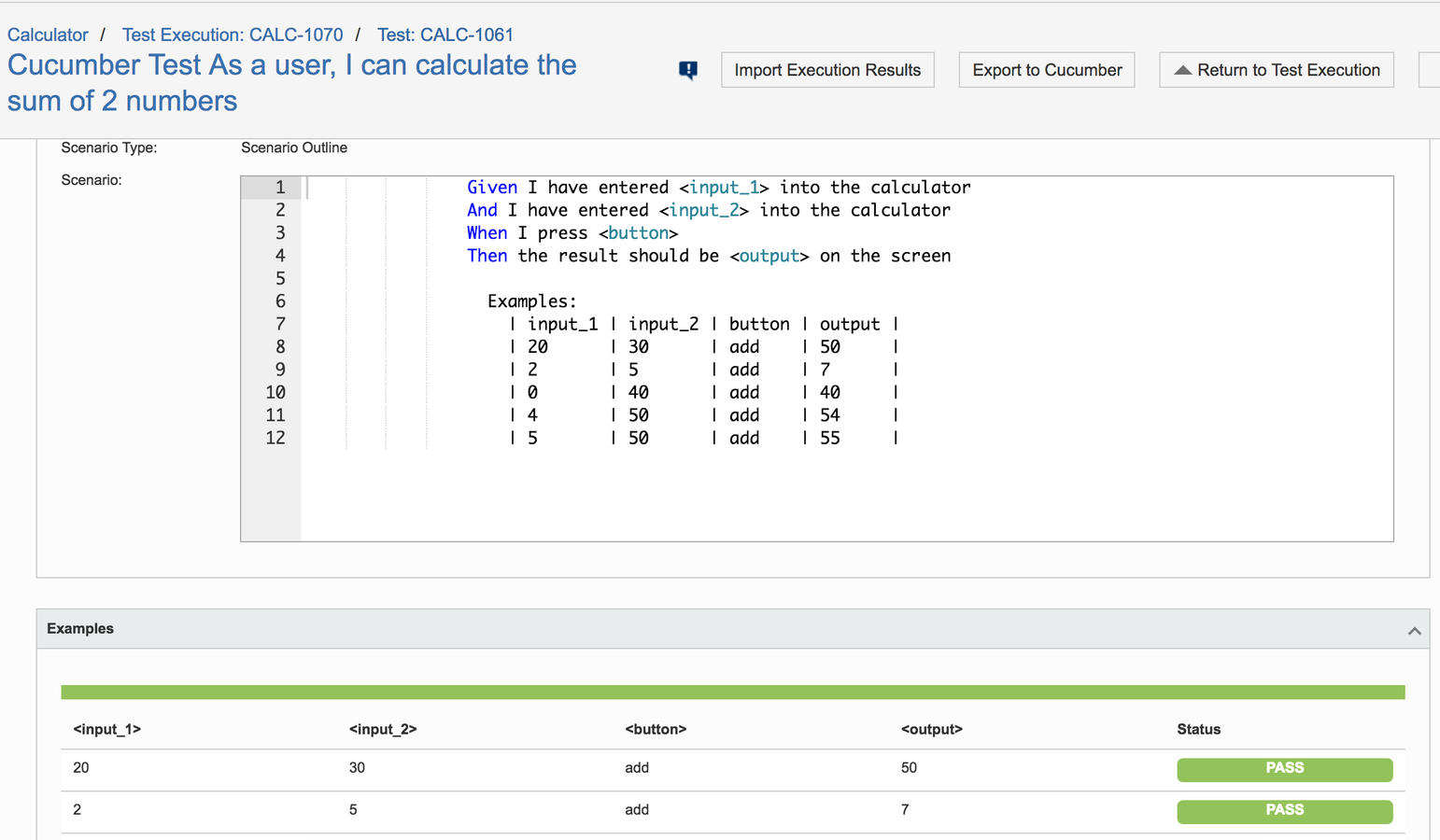
Task: Open the Calculator breadcrumb link
Action: pyautogui.click(x=48, y=35)
